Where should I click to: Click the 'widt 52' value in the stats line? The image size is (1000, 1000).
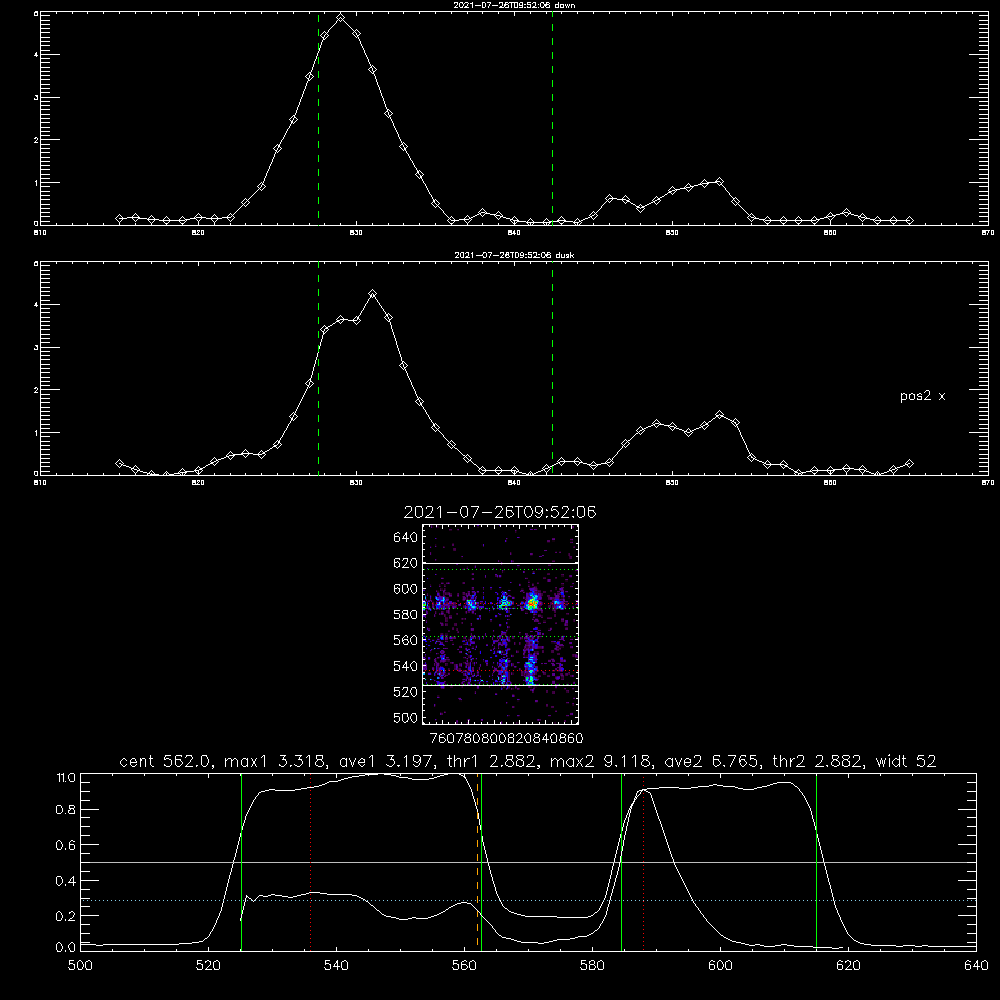906,761
